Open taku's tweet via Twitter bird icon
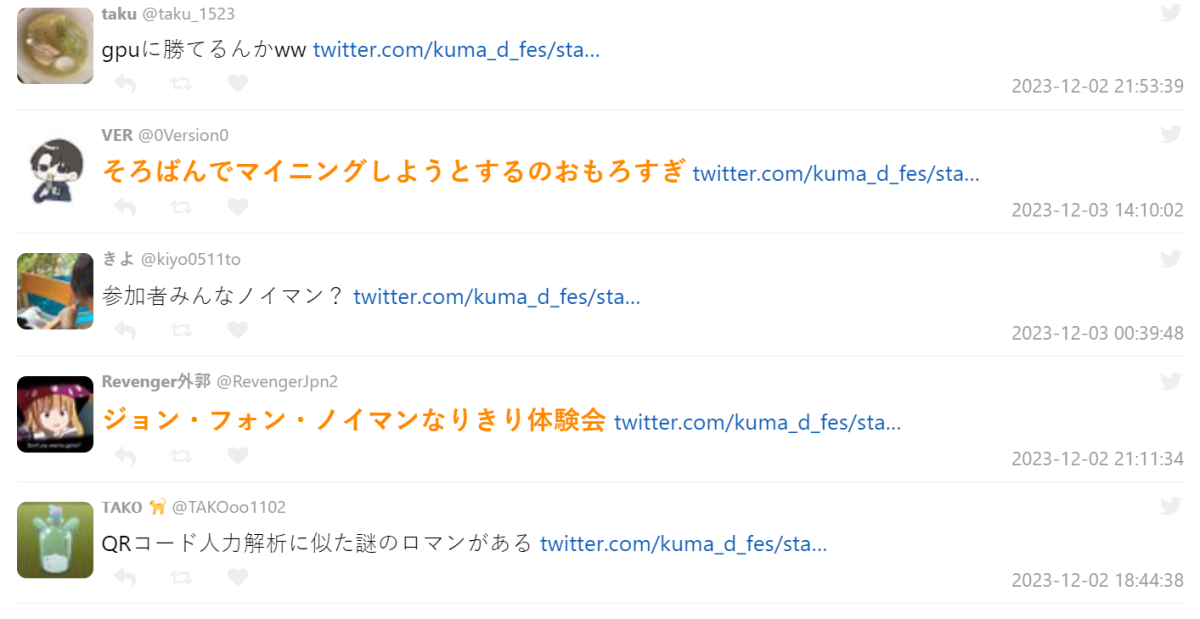 pos(1171,12)
